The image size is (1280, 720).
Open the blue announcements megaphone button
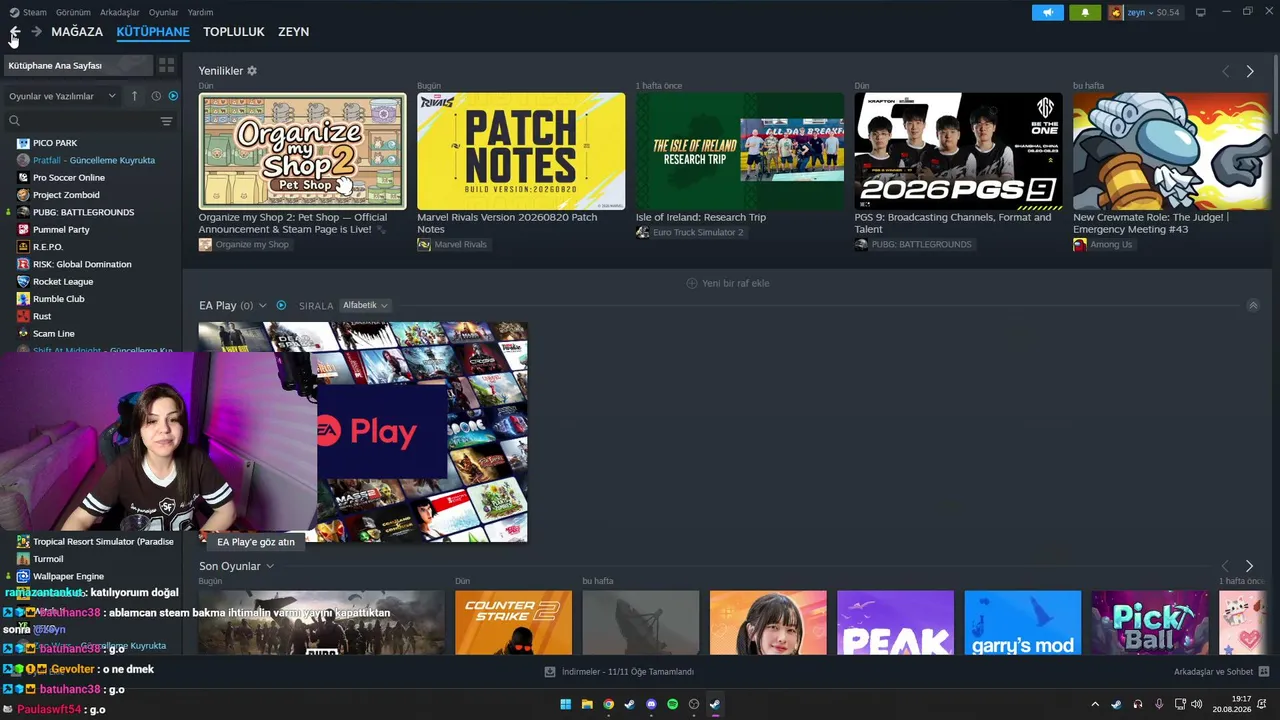point(1048,12)
